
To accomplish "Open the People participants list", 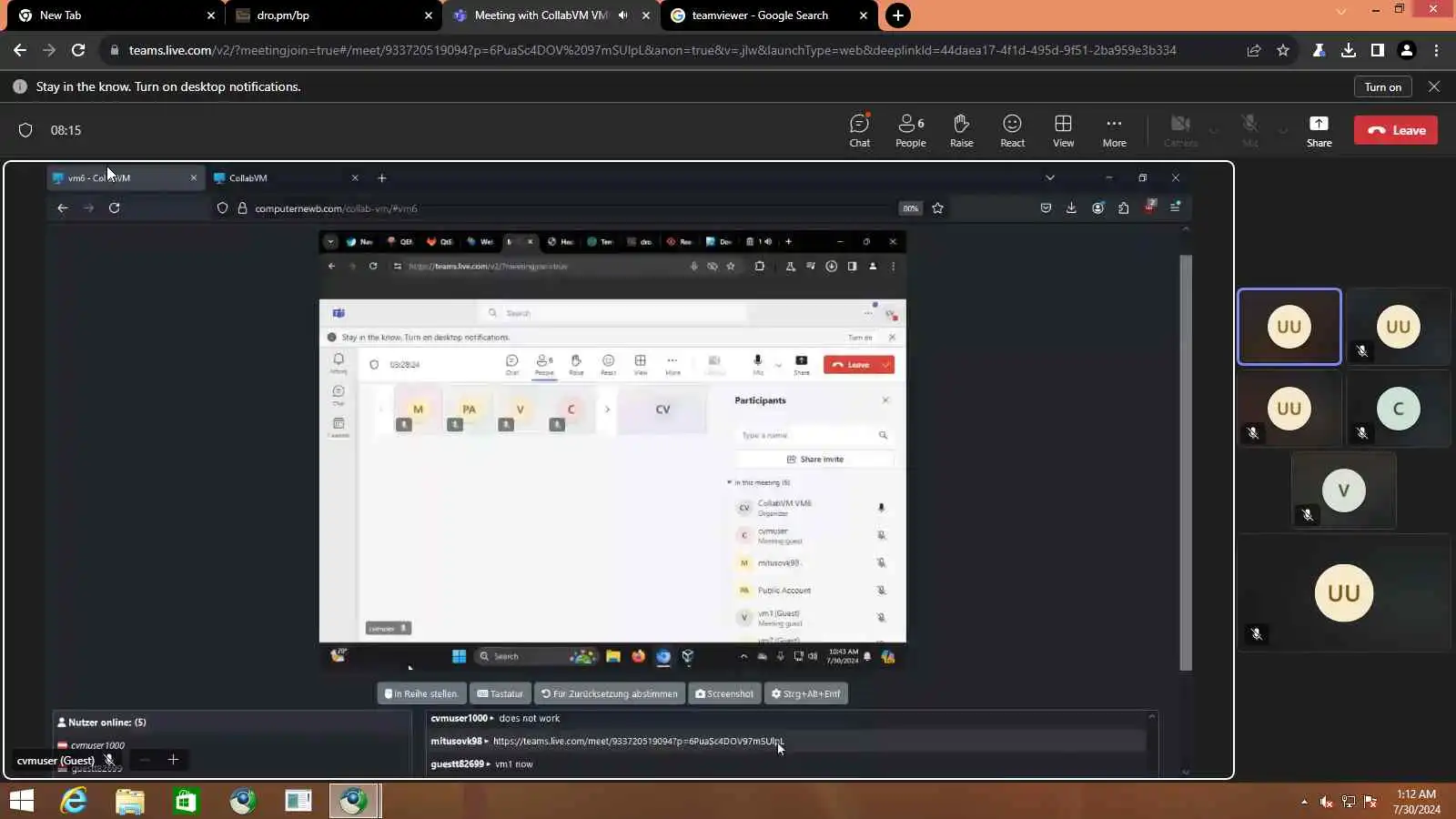I will 910,130.
